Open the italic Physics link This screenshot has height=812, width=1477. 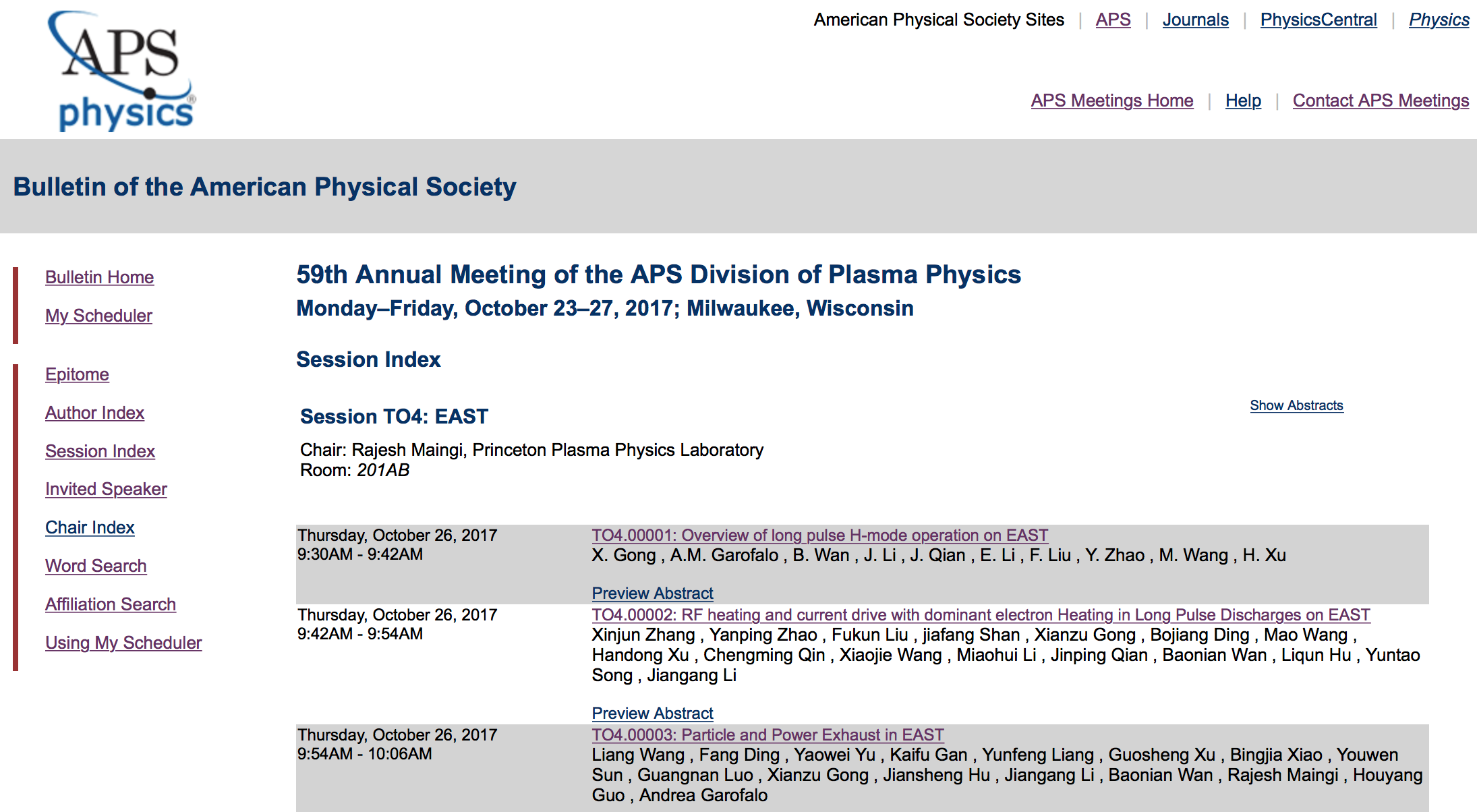pos(1439,20)
